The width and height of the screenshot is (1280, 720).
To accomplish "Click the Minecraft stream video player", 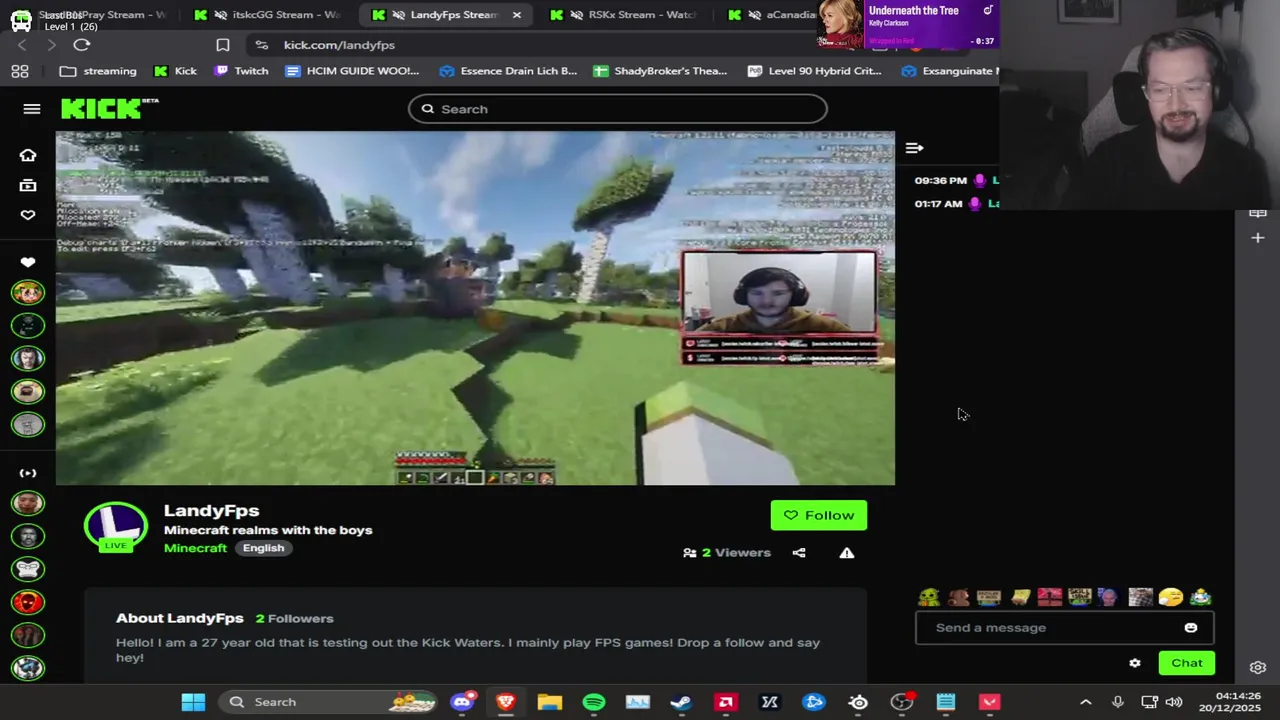I will point(475,308).
